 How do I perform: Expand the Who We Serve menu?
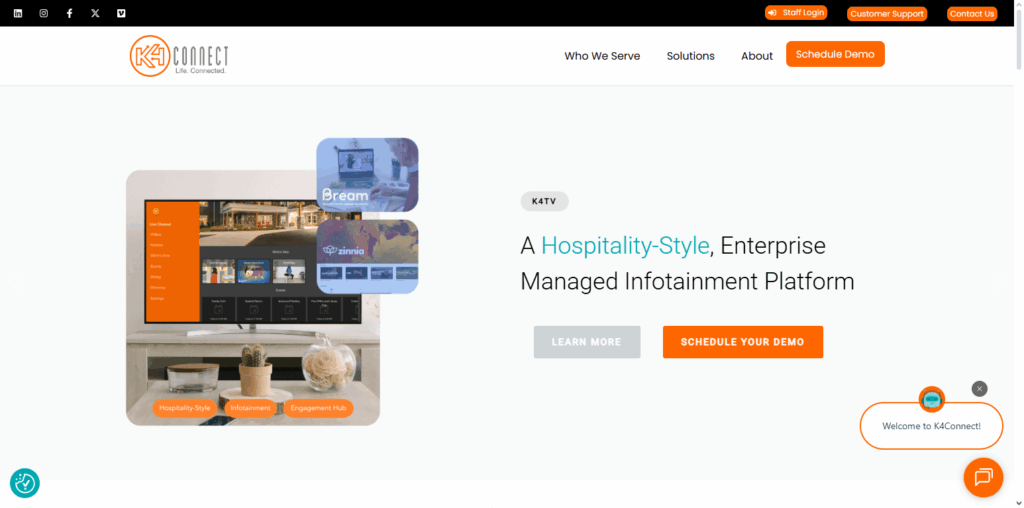[x=602, y=56]
